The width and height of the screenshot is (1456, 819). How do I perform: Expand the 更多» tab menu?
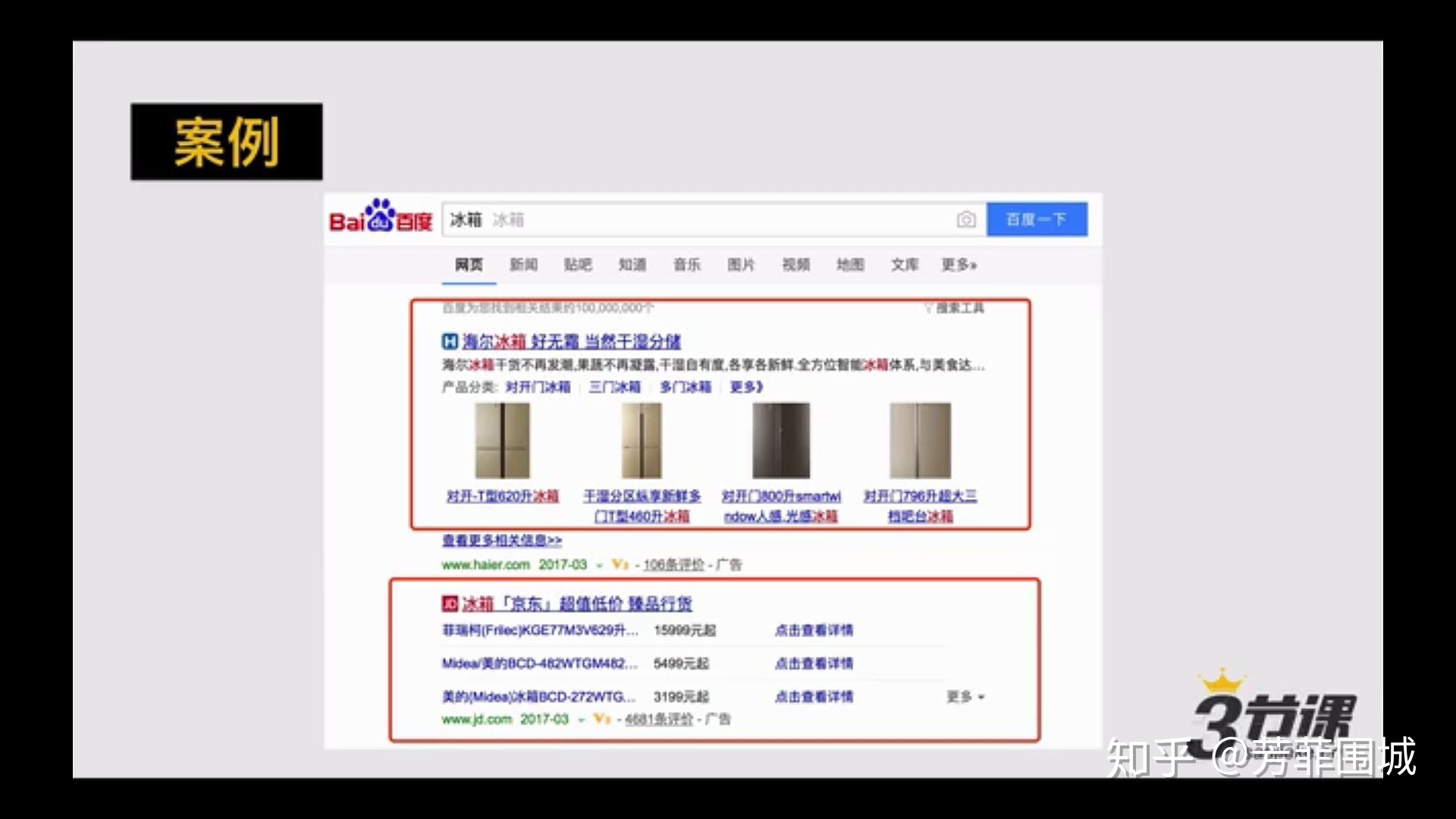point(959,265)
